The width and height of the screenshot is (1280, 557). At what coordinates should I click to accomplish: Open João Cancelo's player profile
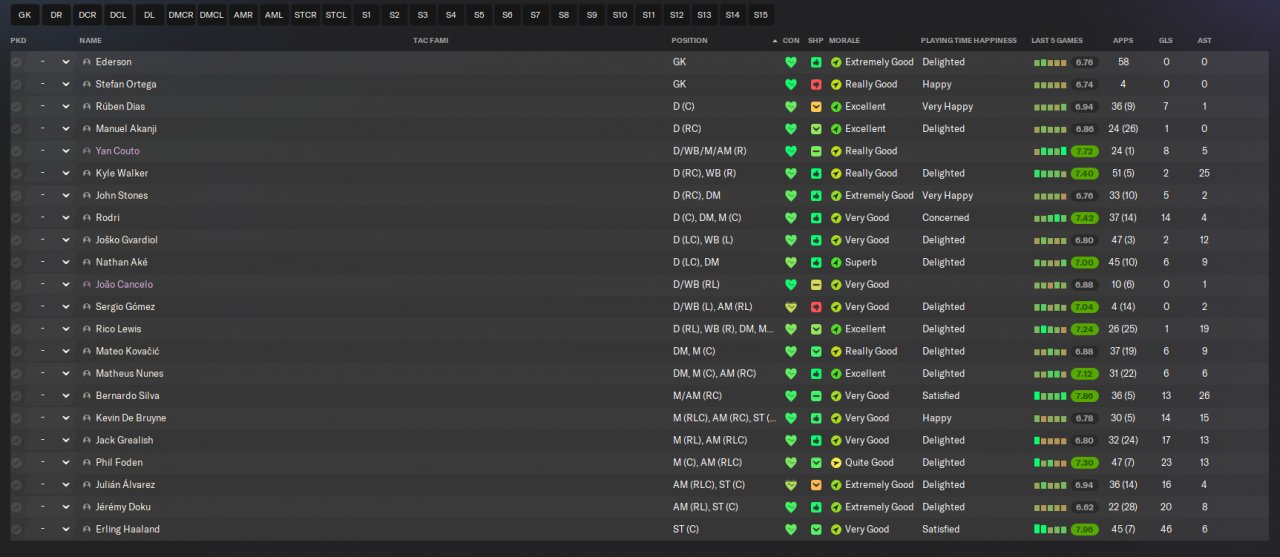[x=124, y=284]
